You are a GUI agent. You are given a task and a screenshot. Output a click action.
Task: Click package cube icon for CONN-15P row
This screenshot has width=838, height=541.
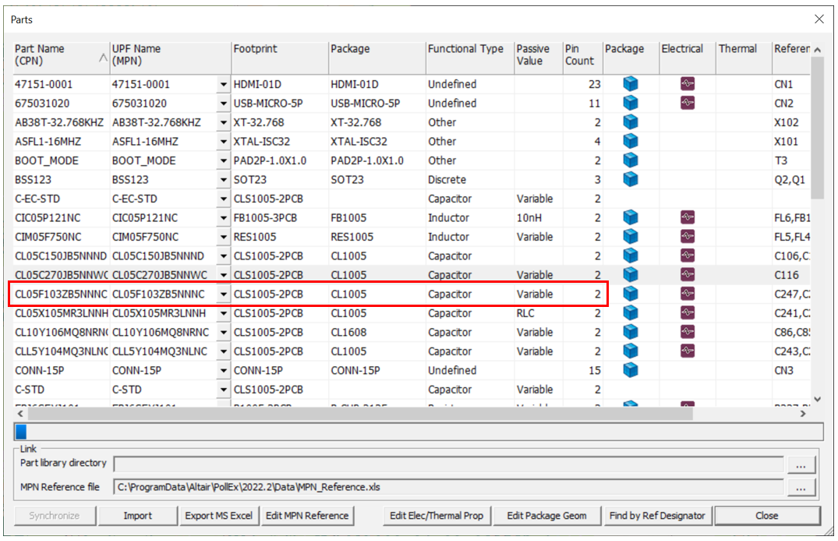[629, 370]
